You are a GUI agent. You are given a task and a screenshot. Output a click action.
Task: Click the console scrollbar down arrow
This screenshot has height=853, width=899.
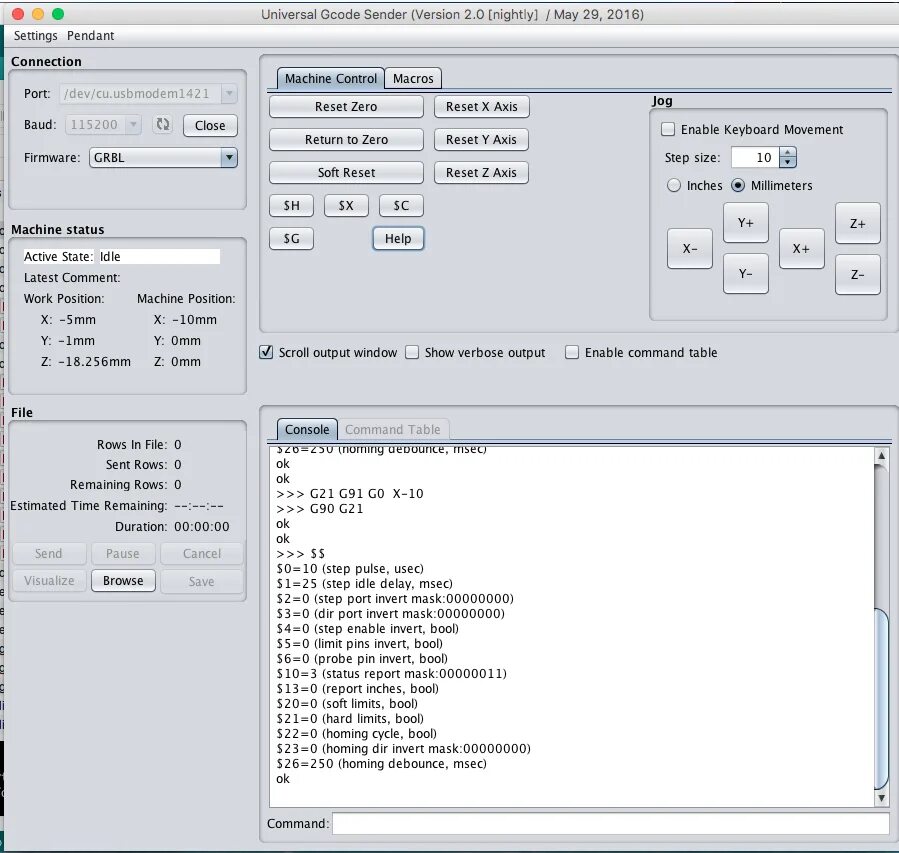pyautogui.click(x=881, y=798)
